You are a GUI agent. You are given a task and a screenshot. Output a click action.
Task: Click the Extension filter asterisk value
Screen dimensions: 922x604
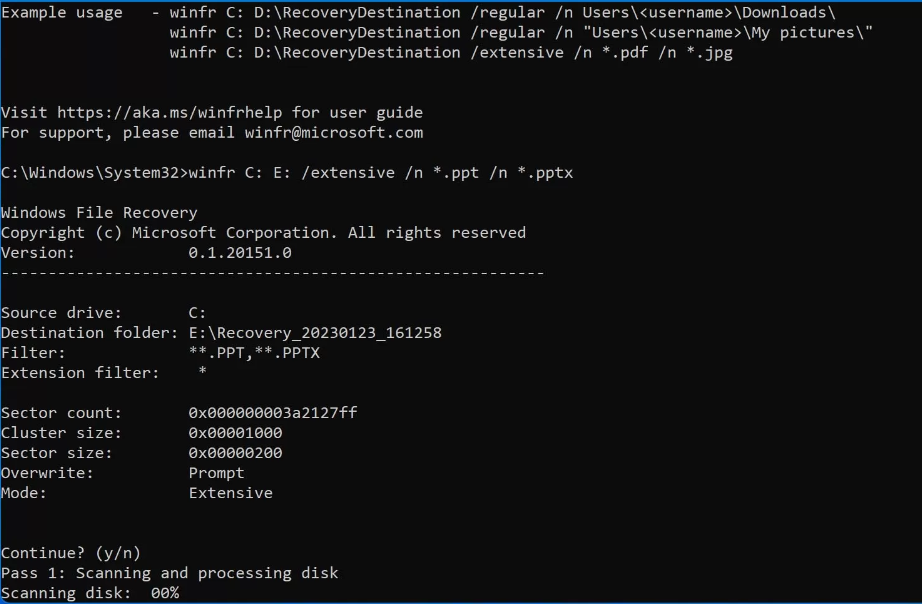click(202, 373)
